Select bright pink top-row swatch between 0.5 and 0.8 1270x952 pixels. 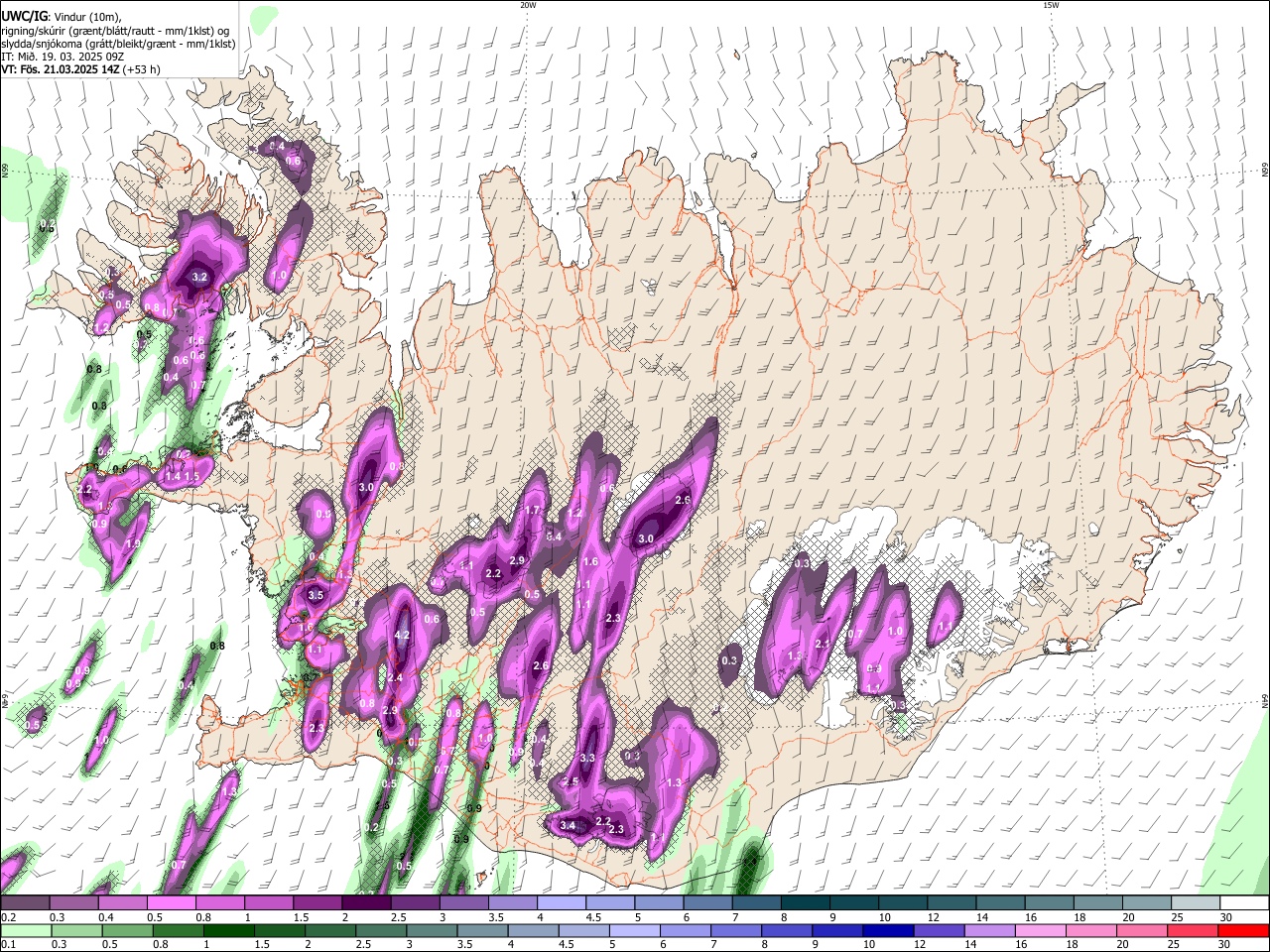[x=171, y=903]
